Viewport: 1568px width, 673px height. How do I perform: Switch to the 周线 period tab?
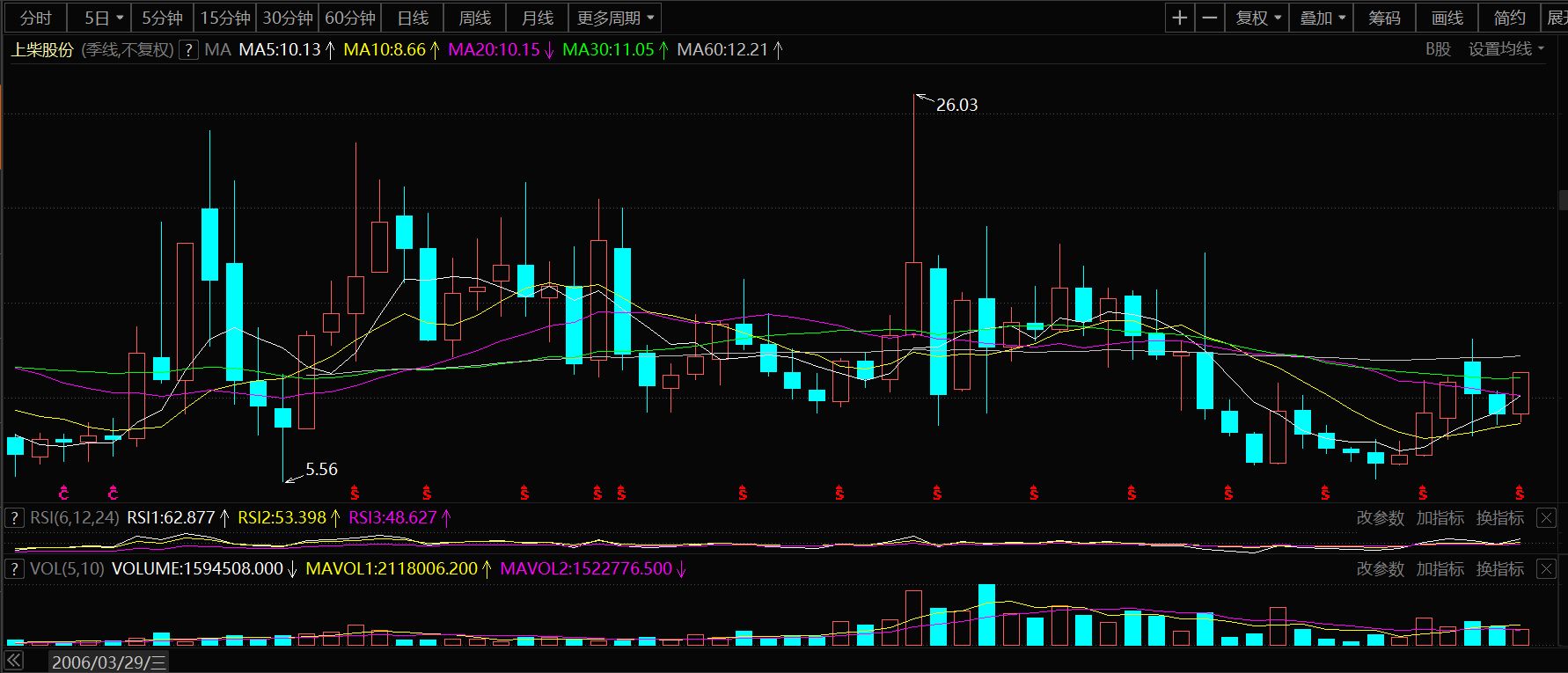click(x=475, y=18)
